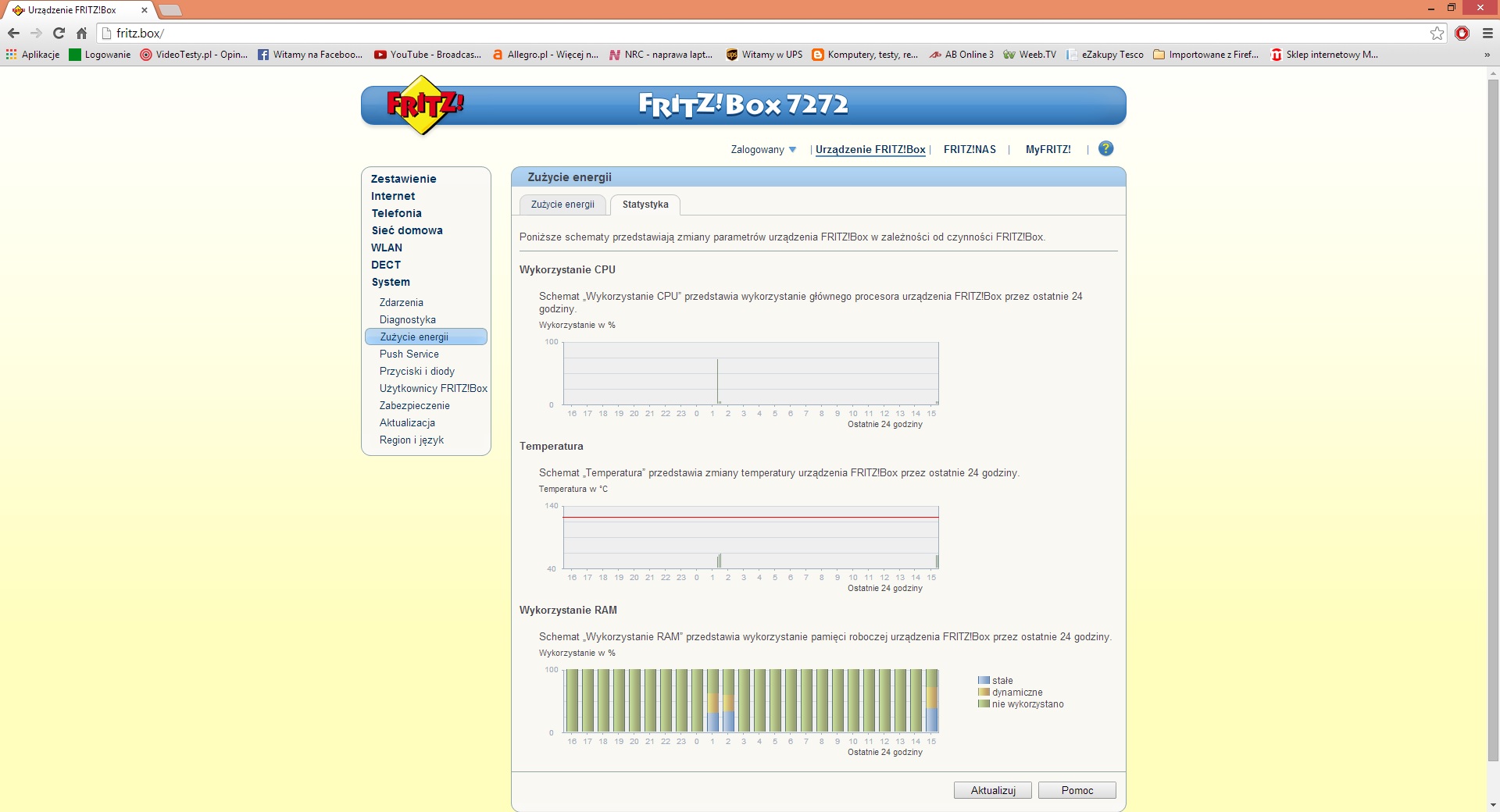Click the Aktualizuj button
1500x812 pixels.
point(991,790)
